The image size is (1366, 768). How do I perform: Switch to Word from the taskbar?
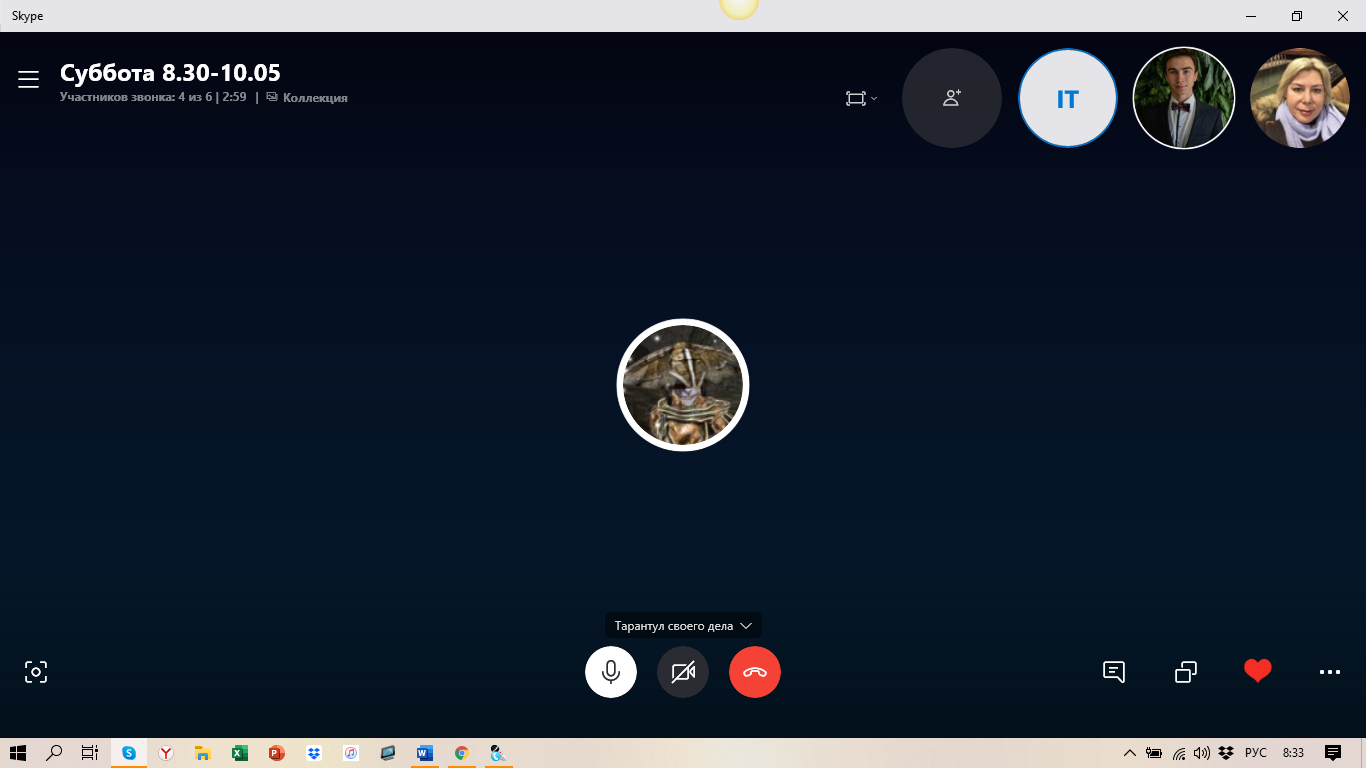424,753
